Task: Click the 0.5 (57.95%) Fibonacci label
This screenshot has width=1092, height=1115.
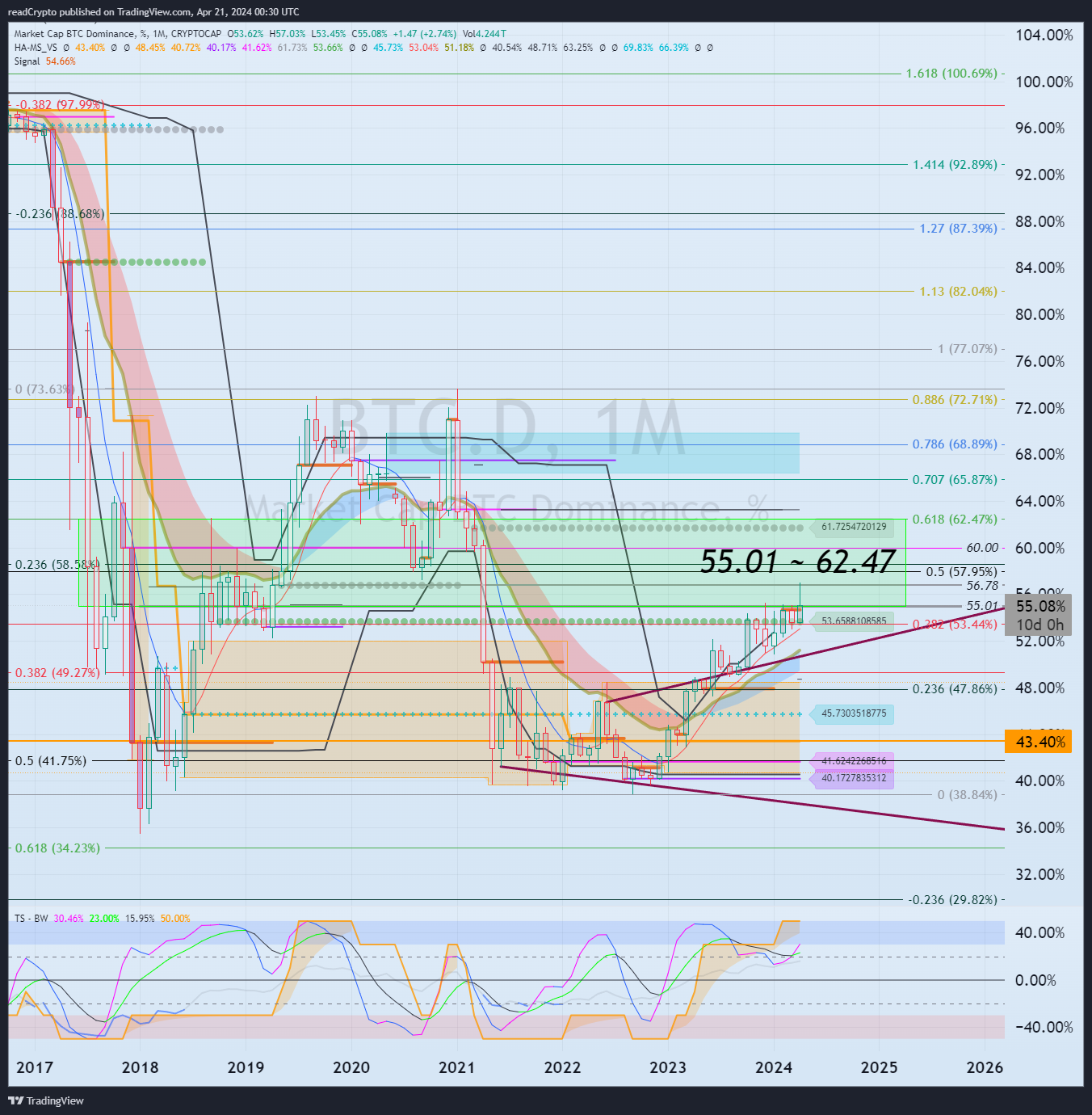Action: (x=961, y=572)
